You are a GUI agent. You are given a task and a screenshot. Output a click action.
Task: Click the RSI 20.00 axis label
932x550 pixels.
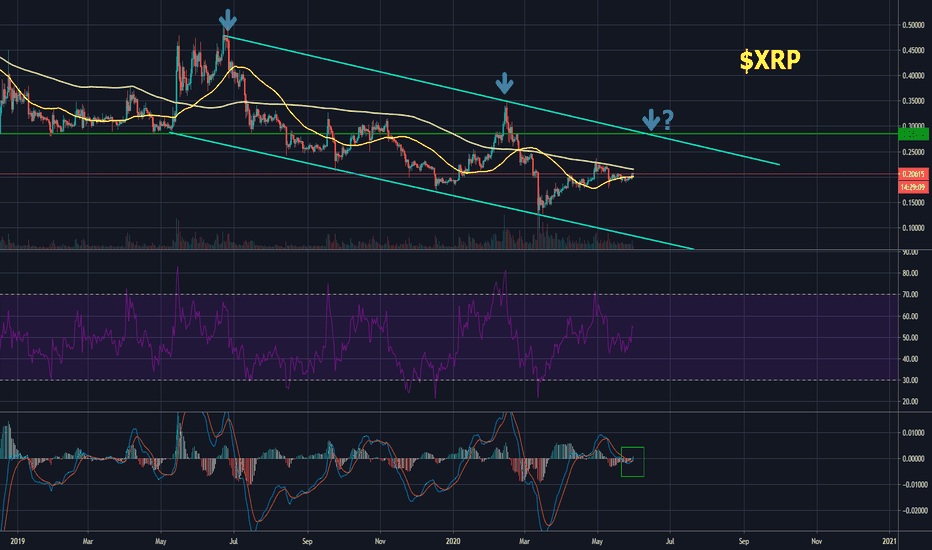[x=910, y=402]
